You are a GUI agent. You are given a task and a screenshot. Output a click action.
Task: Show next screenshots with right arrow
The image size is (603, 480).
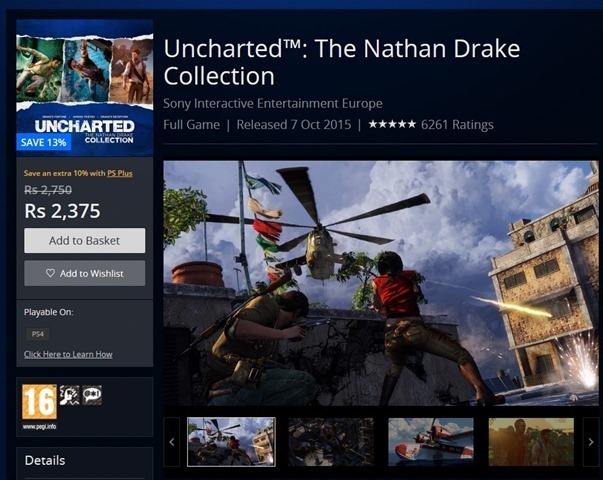591,442
